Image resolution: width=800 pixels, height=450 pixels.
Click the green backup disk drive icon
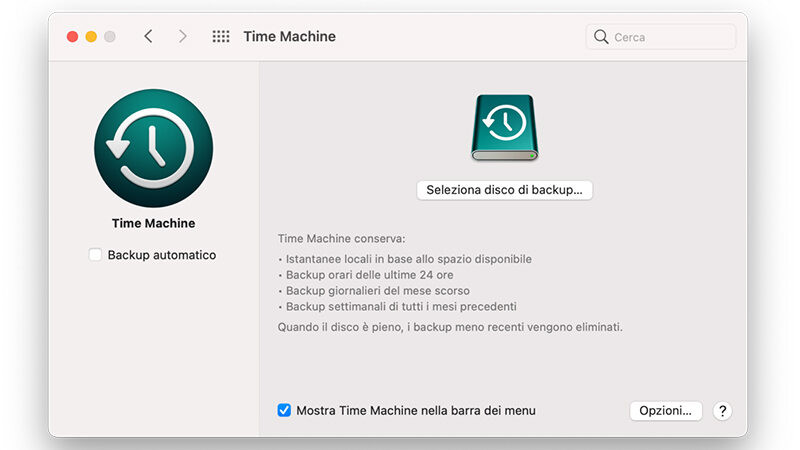505,128
